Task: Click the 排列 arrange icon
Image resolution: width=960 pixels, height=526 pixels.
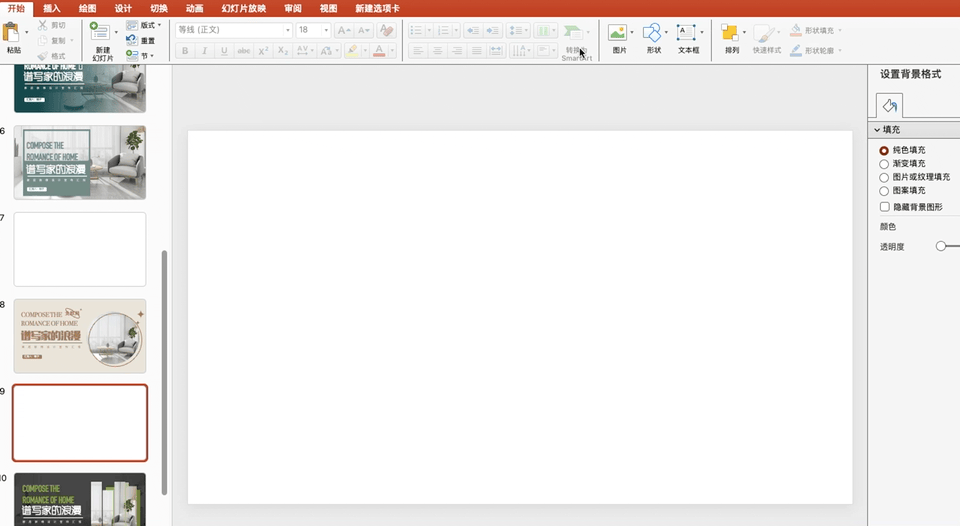Action: (729, 32)
